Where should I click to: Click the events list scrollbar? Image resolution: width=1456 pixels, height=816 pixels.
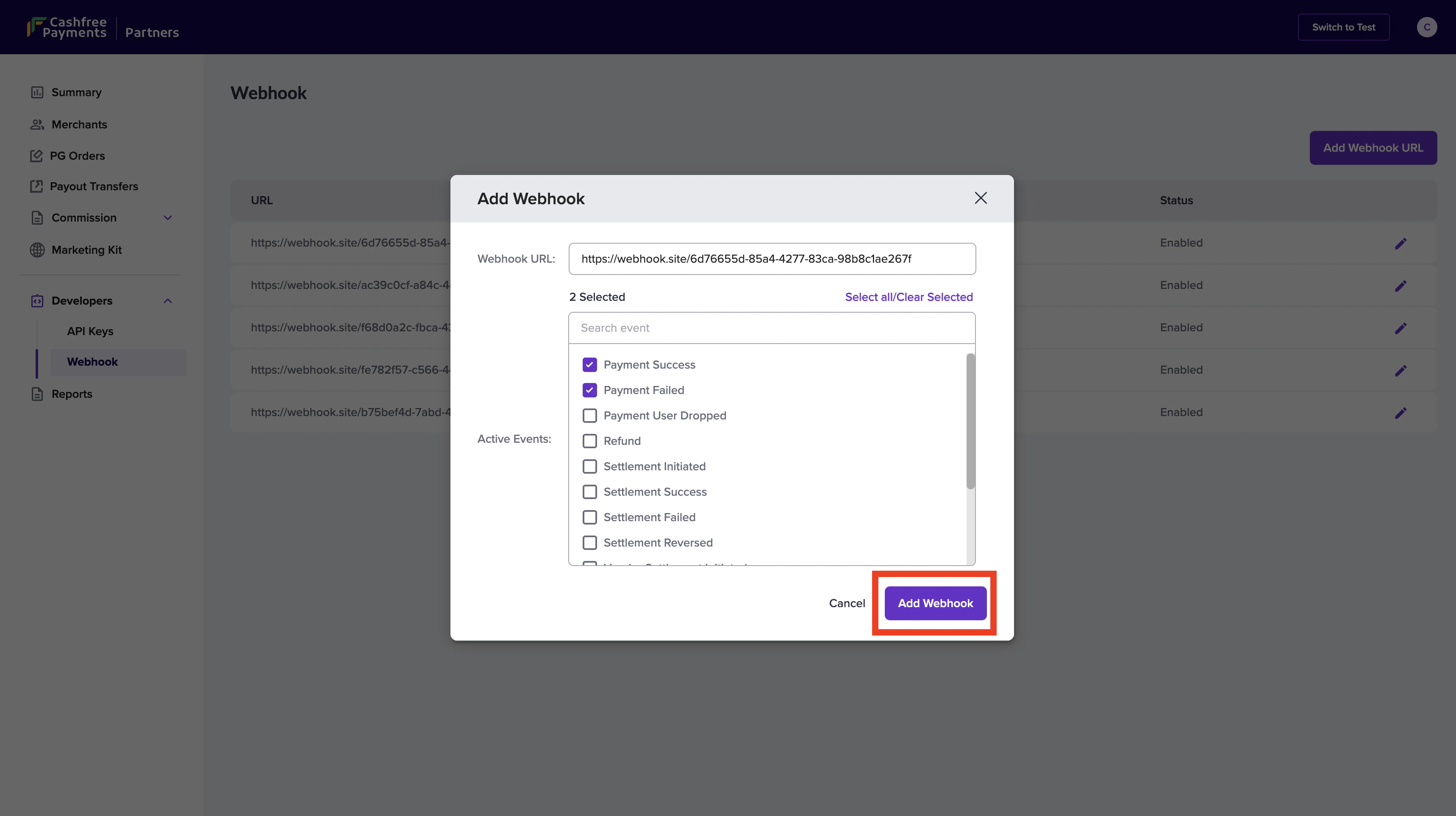(x=970, y=421)
